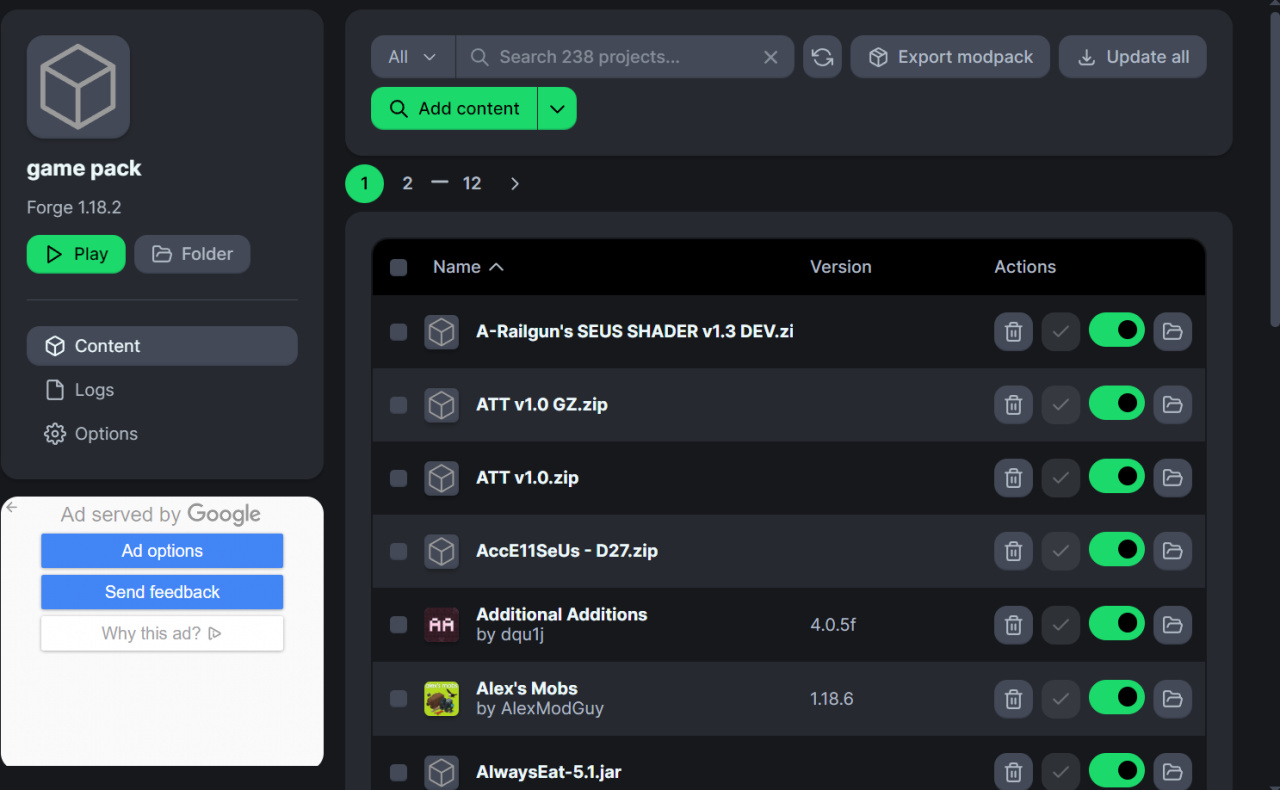
Task: Disable the ATT v1.0.zip switch
Action: pos(1117,478)
